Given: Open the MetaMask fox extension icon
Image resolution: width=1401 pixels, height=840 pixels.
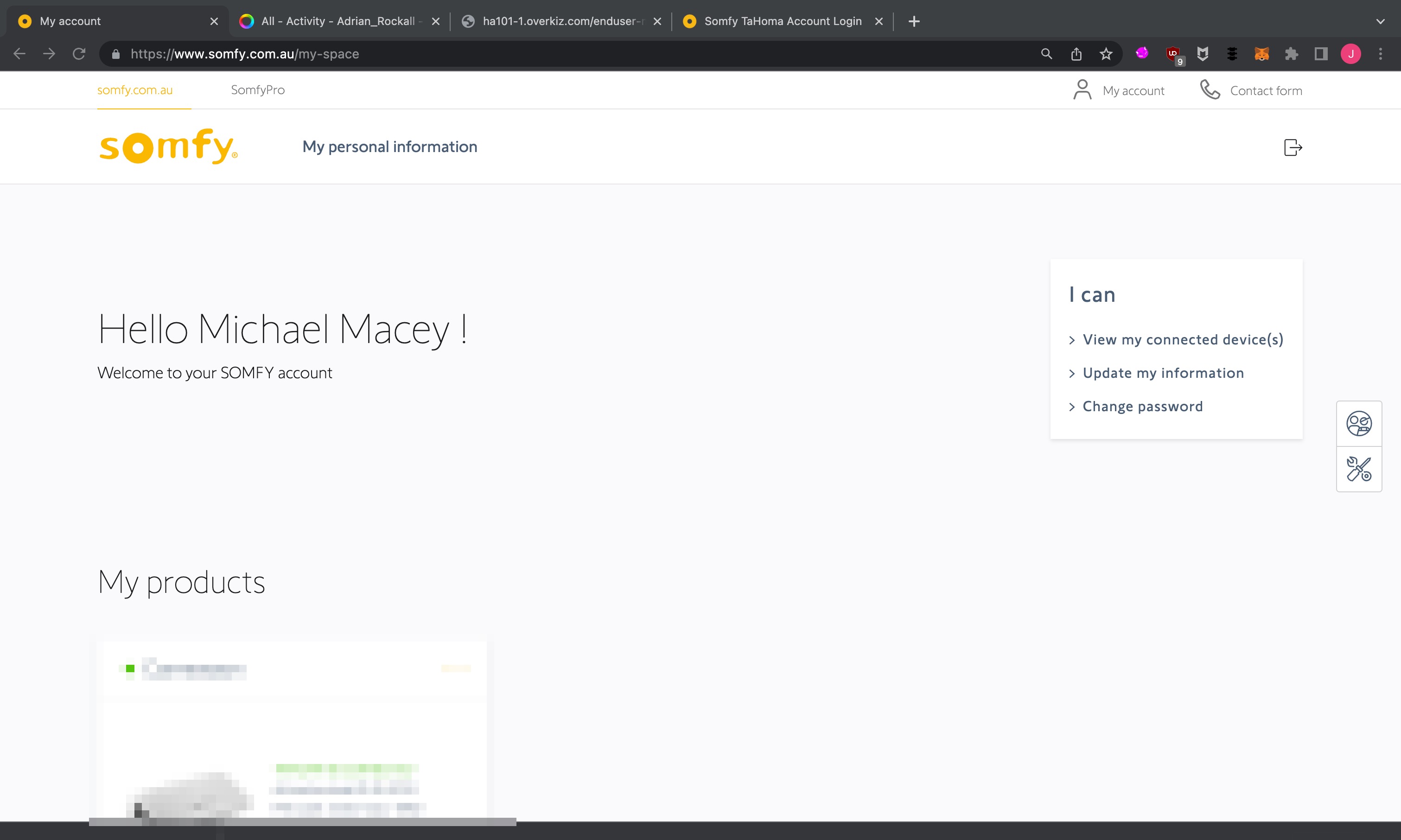Looking at the screenshot, I should 1261,54.
